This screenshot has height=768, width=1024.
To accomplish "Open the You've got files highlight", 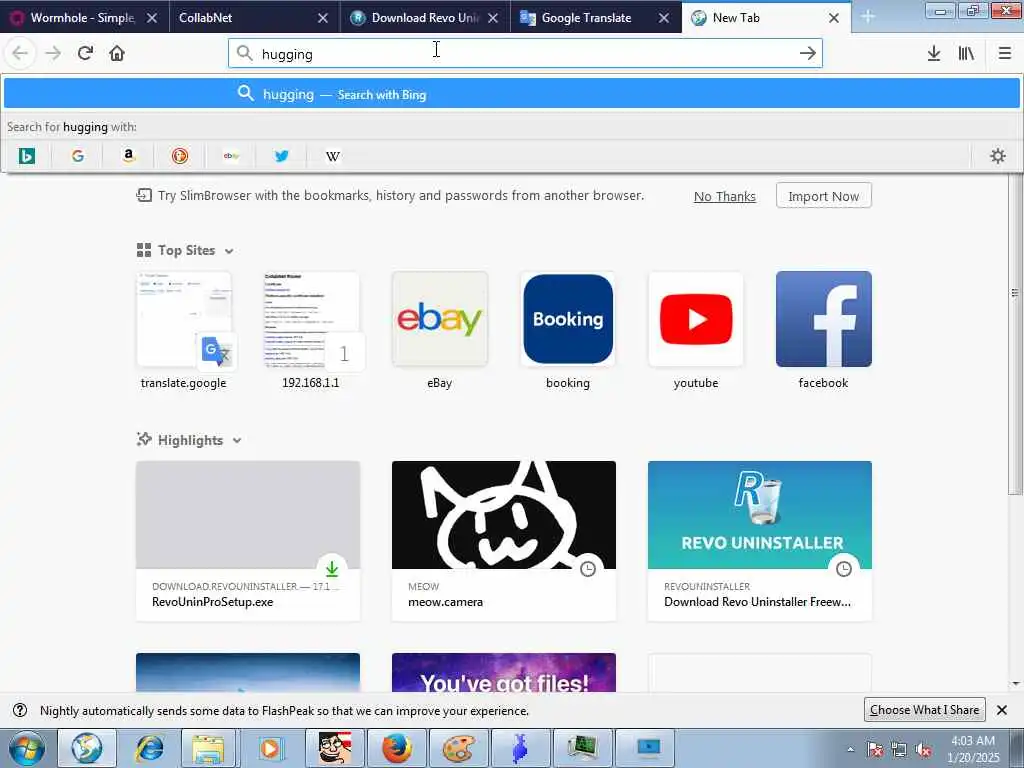I will 504,673.
